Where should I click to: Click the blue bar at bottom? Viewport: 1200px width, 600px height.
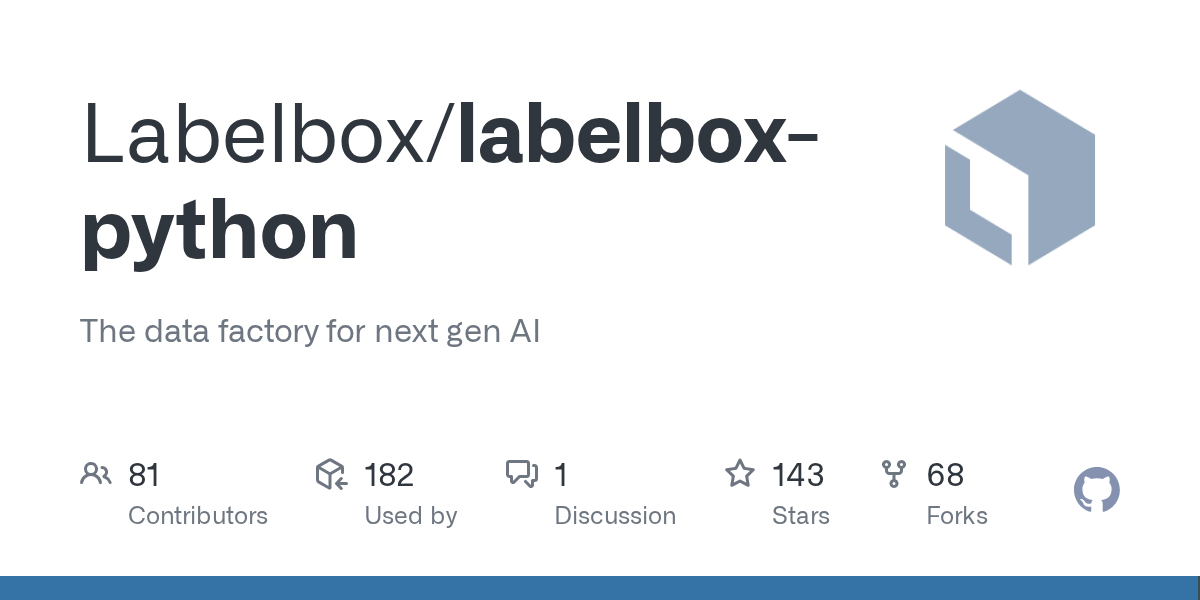(600, 588)
